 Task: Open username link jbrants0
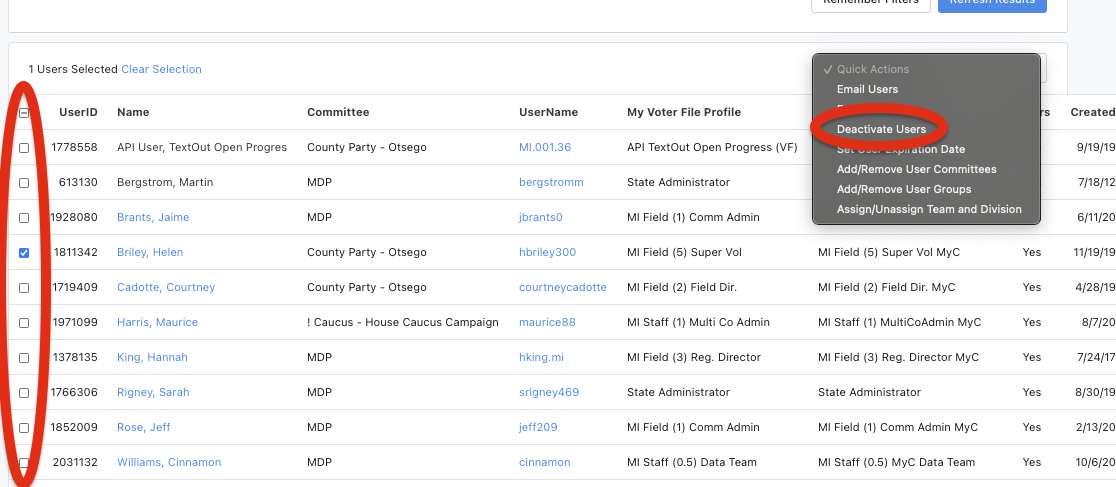point(541,217)
